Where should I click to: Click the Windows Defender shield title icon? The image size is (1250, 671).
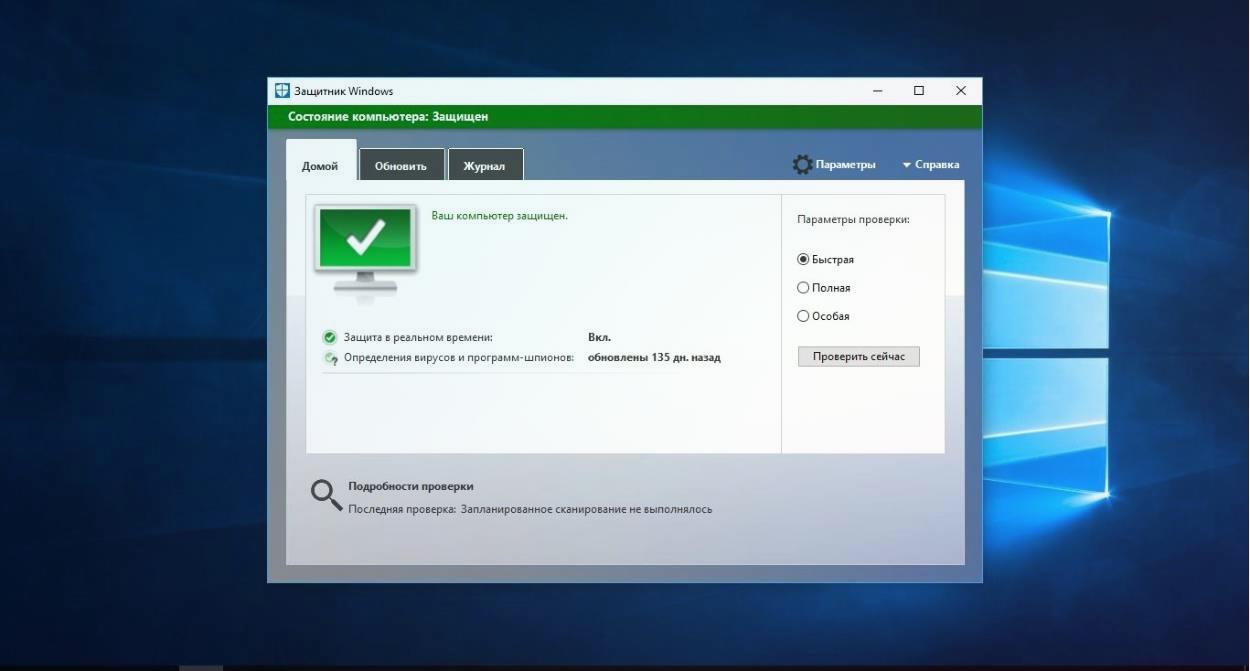(282, 91)
